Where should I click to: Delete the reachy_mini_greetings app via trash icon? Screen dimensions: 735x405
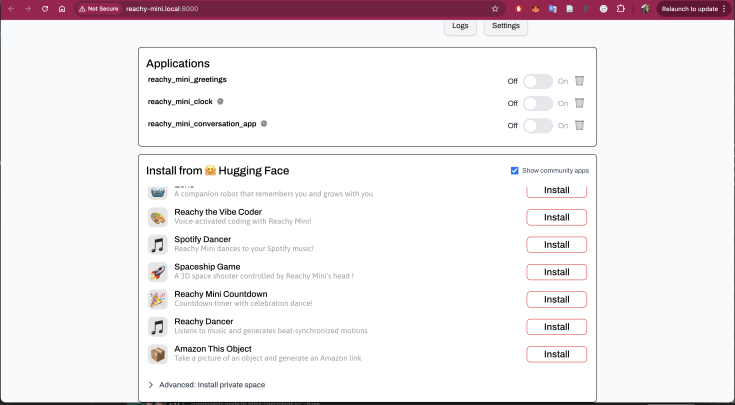click(579, 81)
